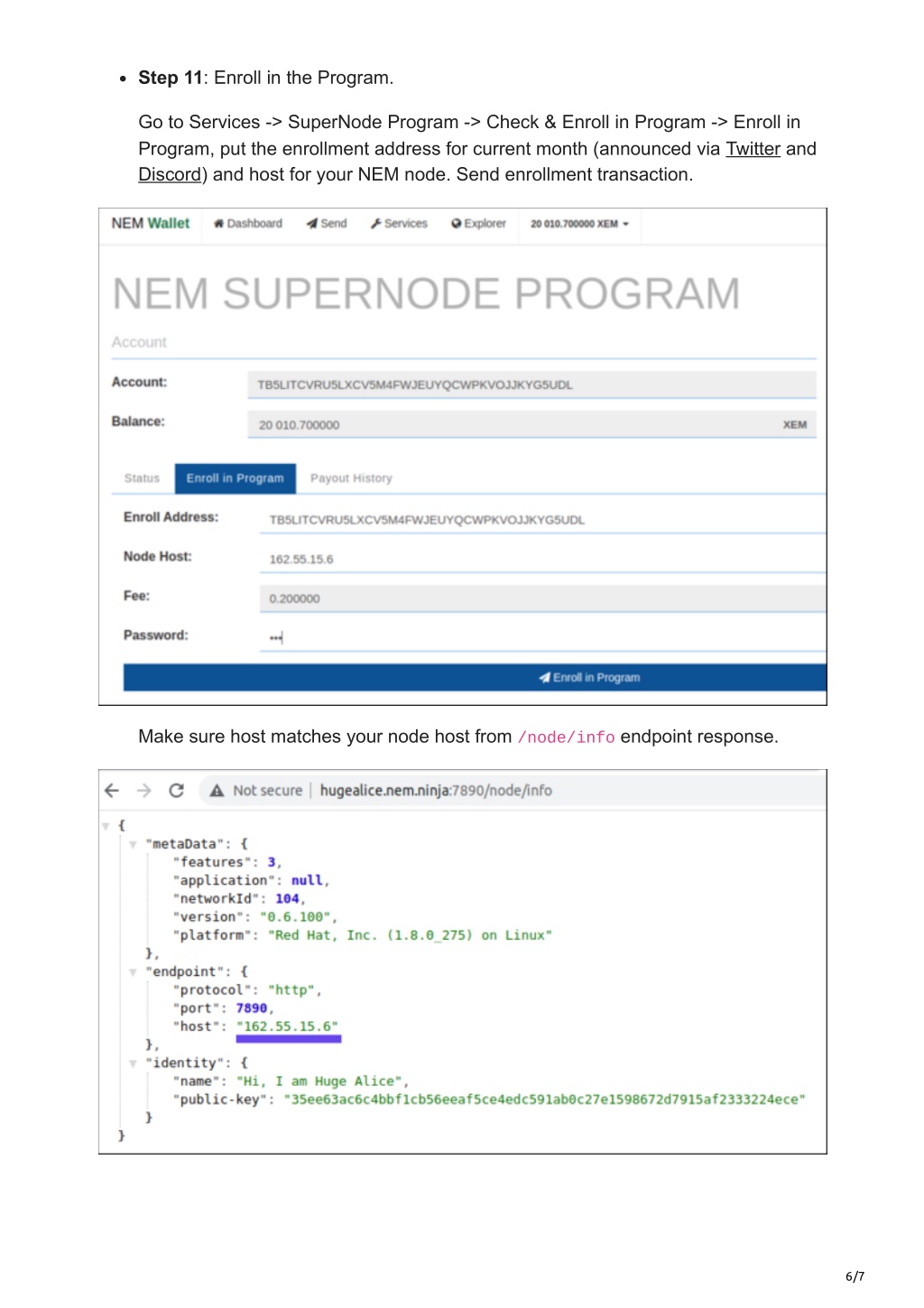Open Explorer globe item
The width and height of the screenshot is (924, 1308).
tap(479, 224)
